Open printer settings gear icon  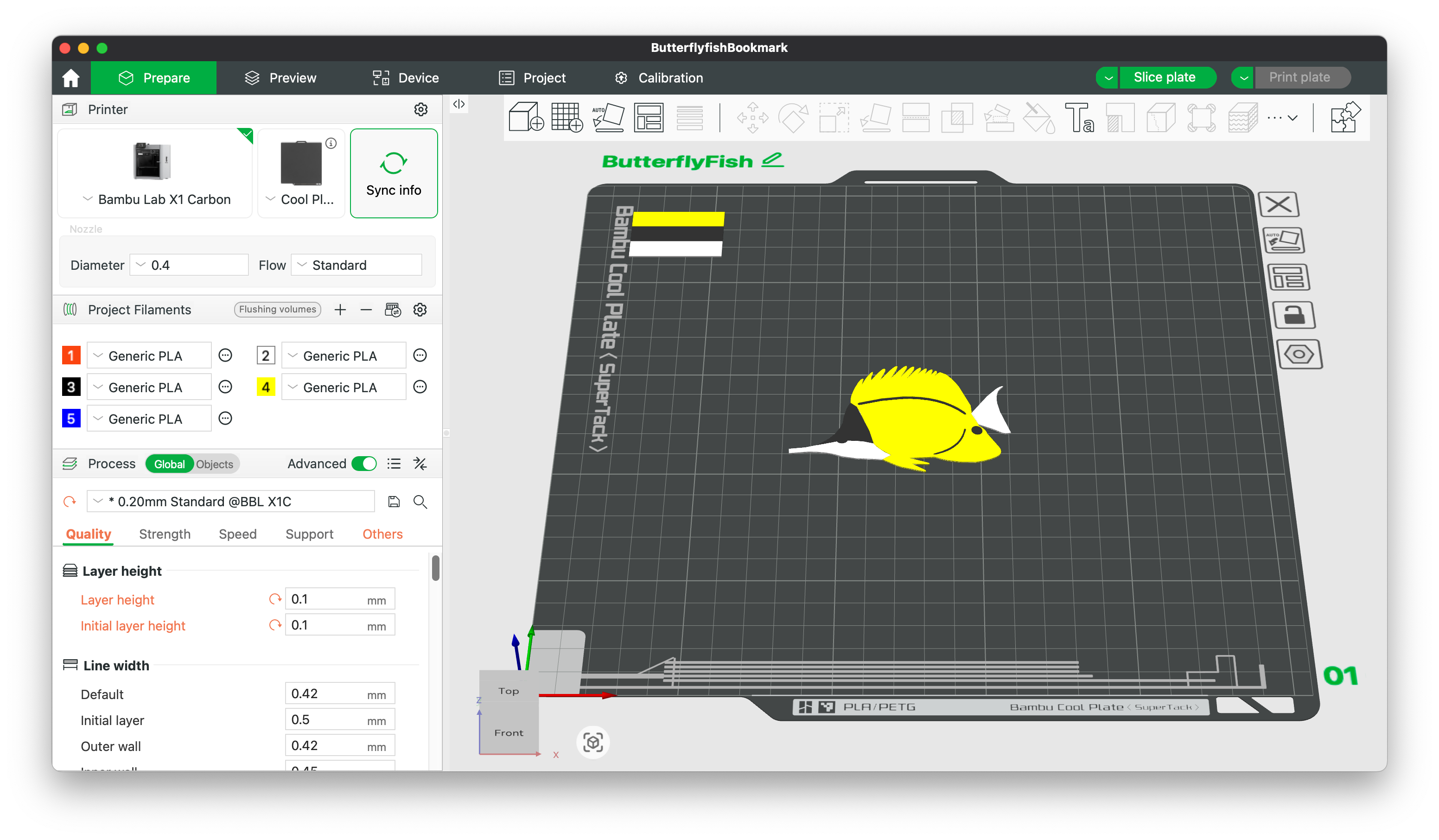pyautogui.click(x=421, y=109)
